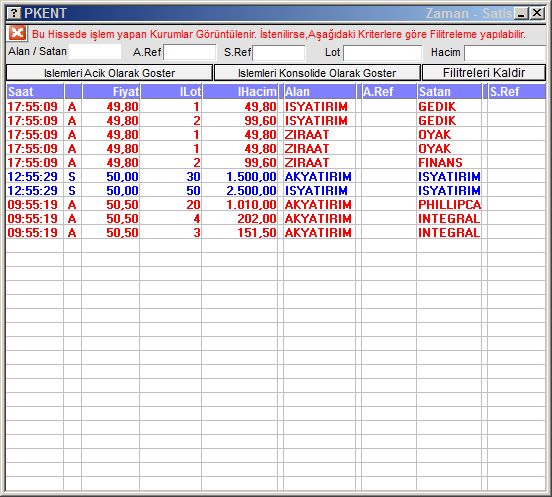The width and height of the screenshot is (552, 497).
Task: Select the value 2.500,00 in IHacim column
Action: 251,190
